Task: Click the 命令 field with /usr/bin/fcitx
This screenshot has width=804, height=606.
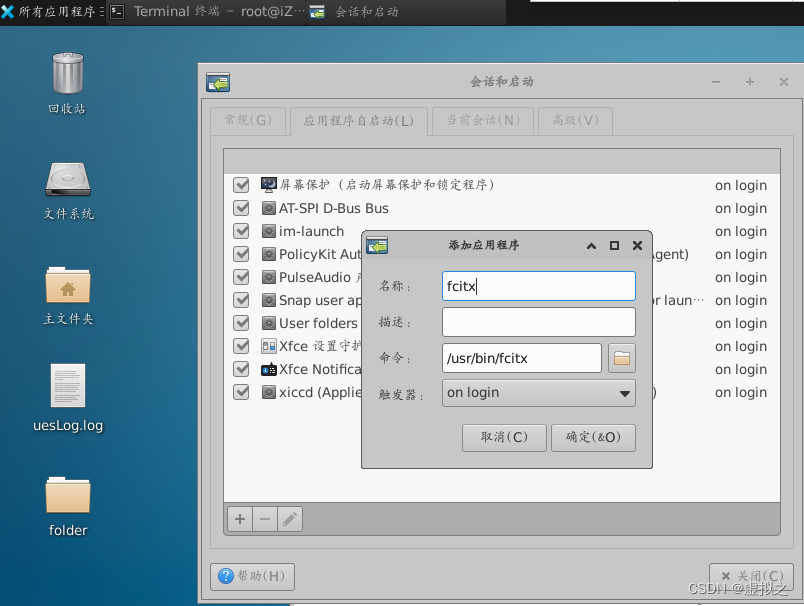Action: [x=521, y=358]
